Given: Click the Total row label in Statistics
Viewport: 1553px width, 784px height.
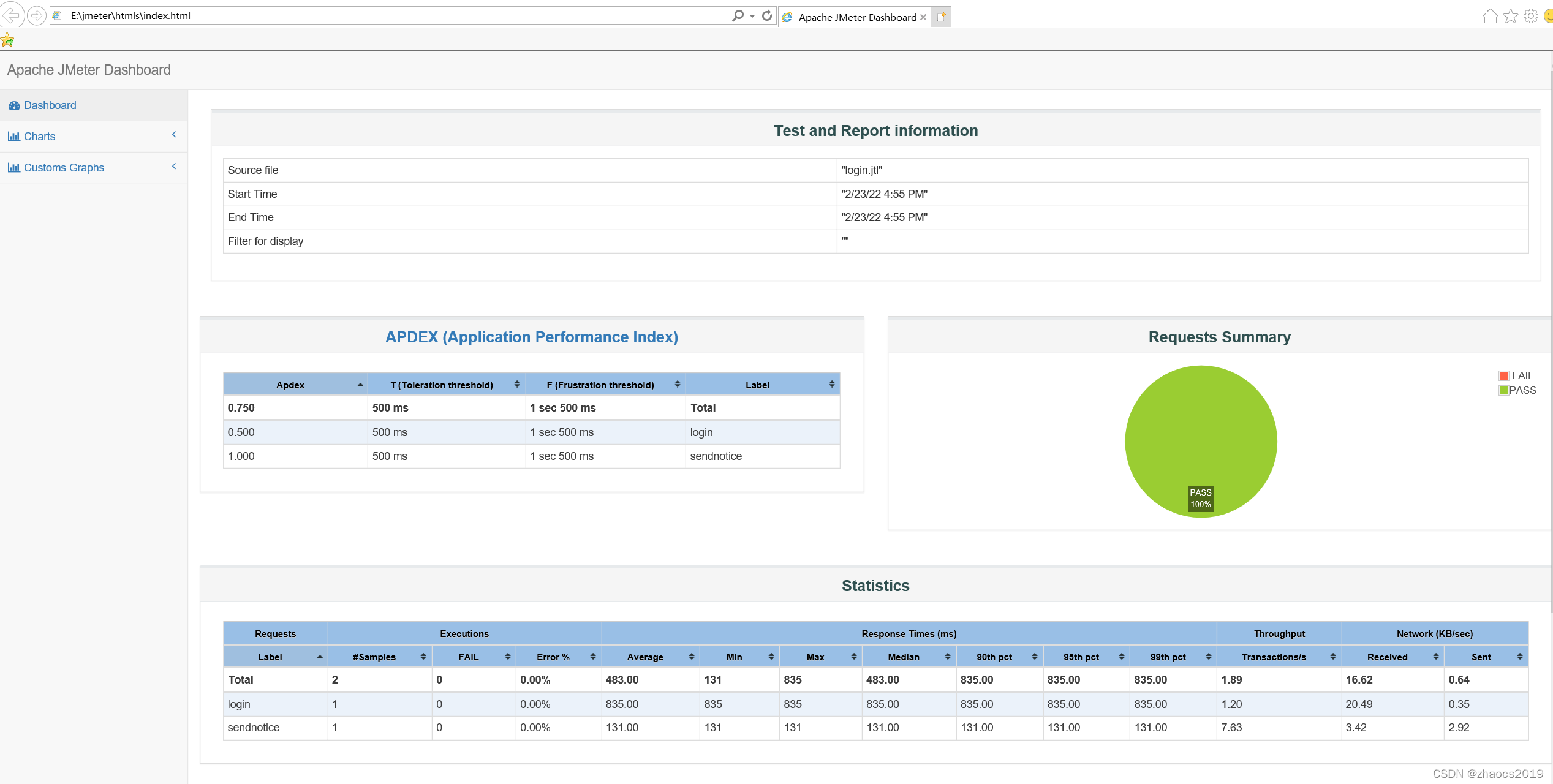Looking at the screenshot, I should click(x=240, y=680).
